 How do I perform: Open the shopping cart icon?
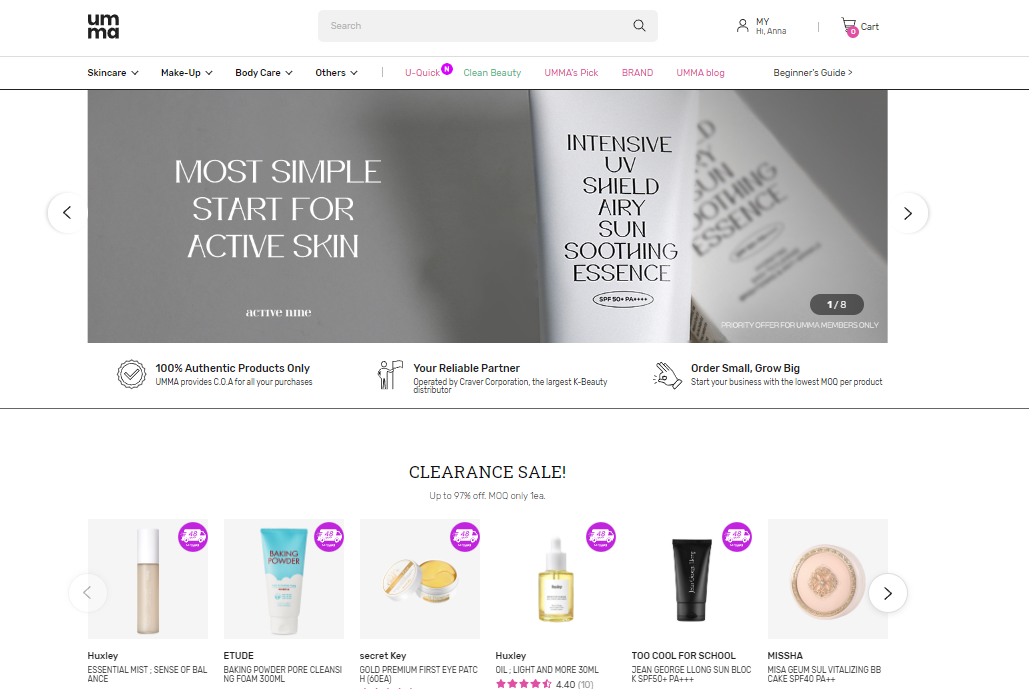point(849,26)
